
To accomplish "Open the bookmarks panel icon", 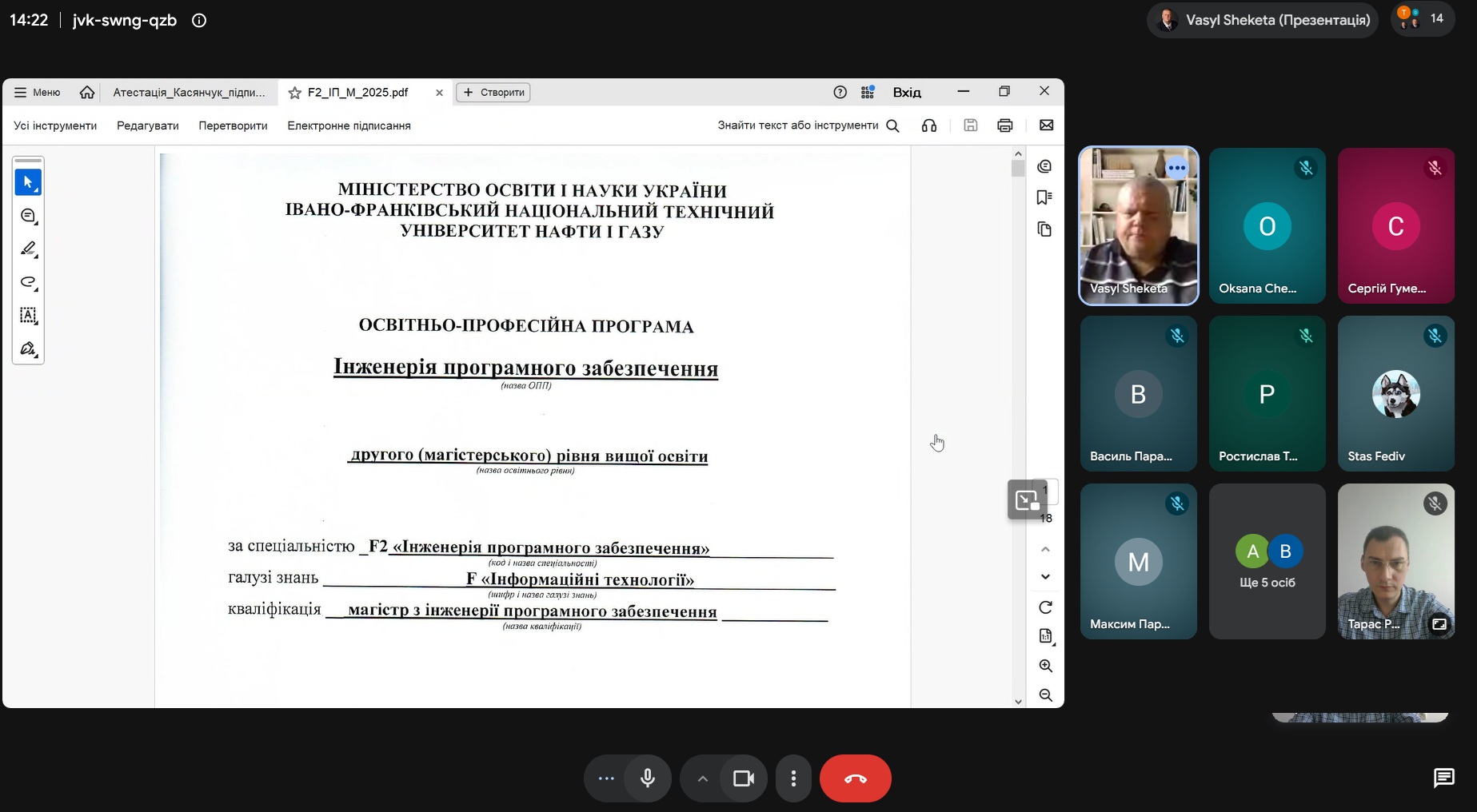I will tap(1044, 197).
